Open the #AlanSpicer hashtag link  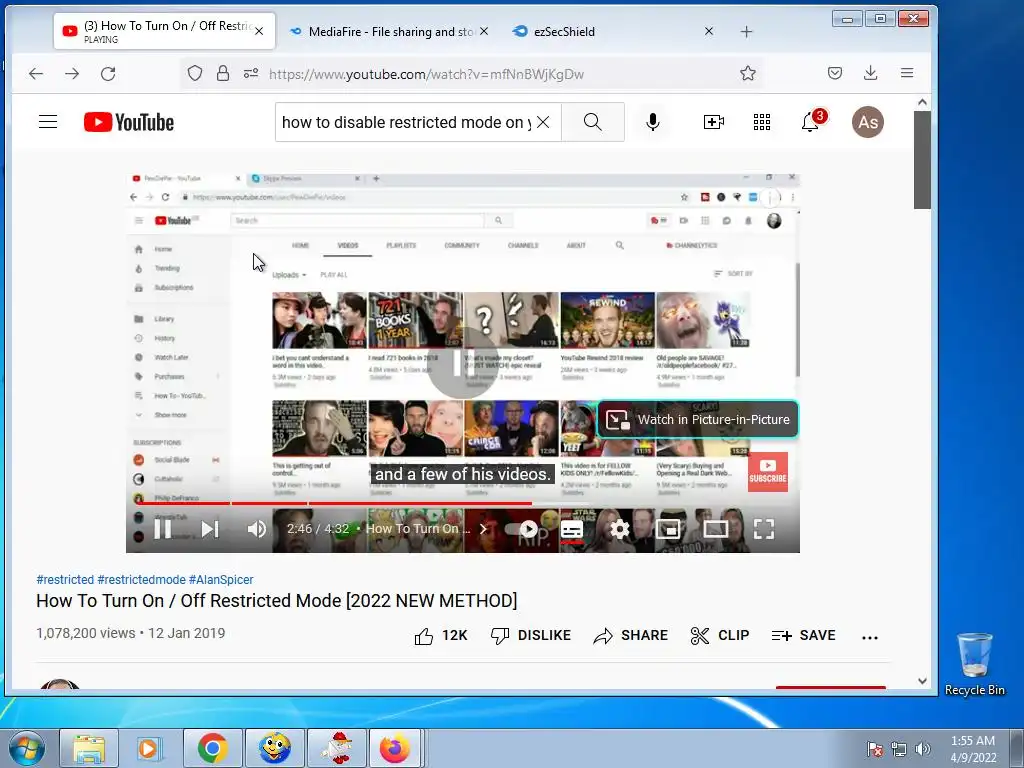point(221,579)
